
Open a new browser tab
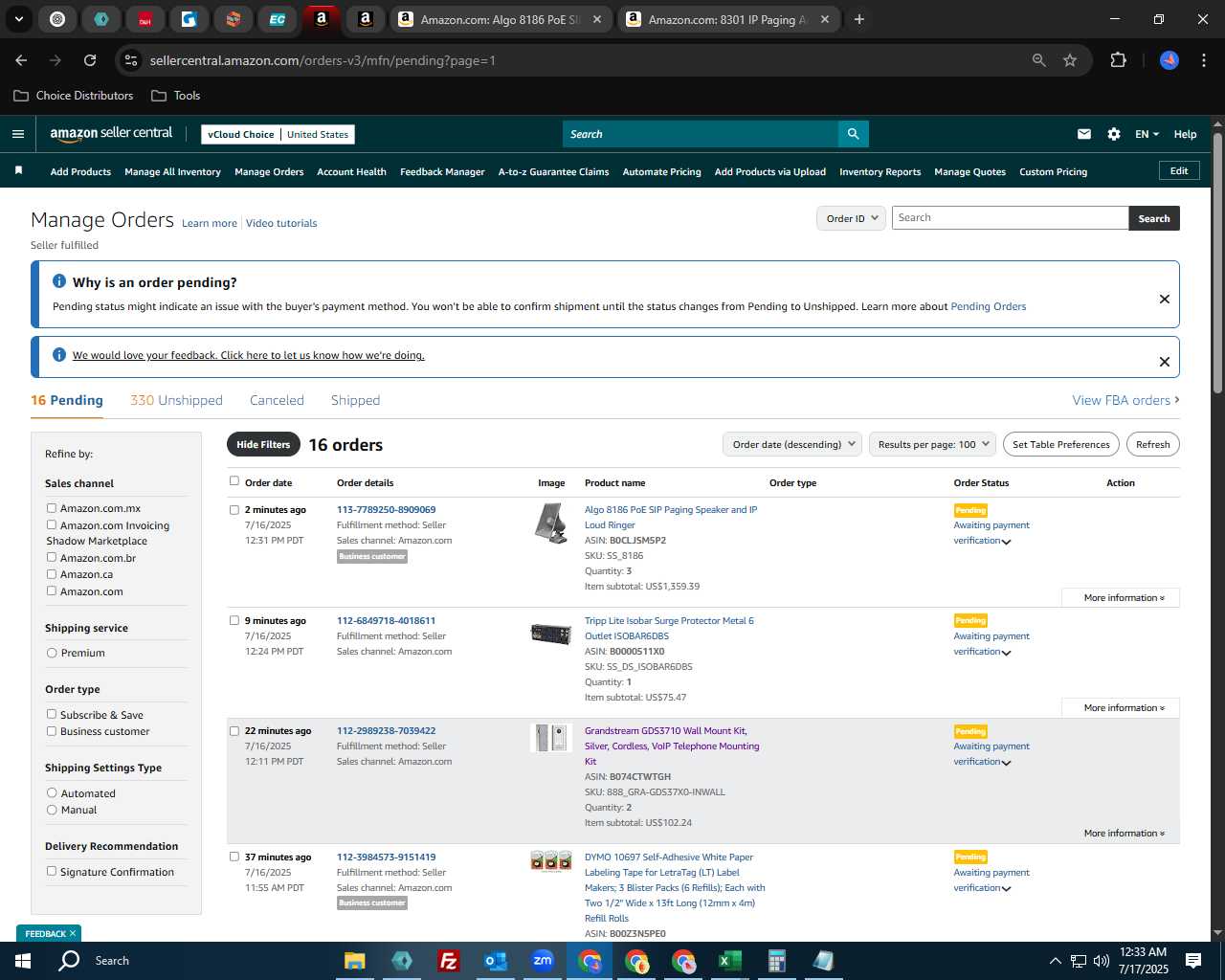[x=859, y=19]
